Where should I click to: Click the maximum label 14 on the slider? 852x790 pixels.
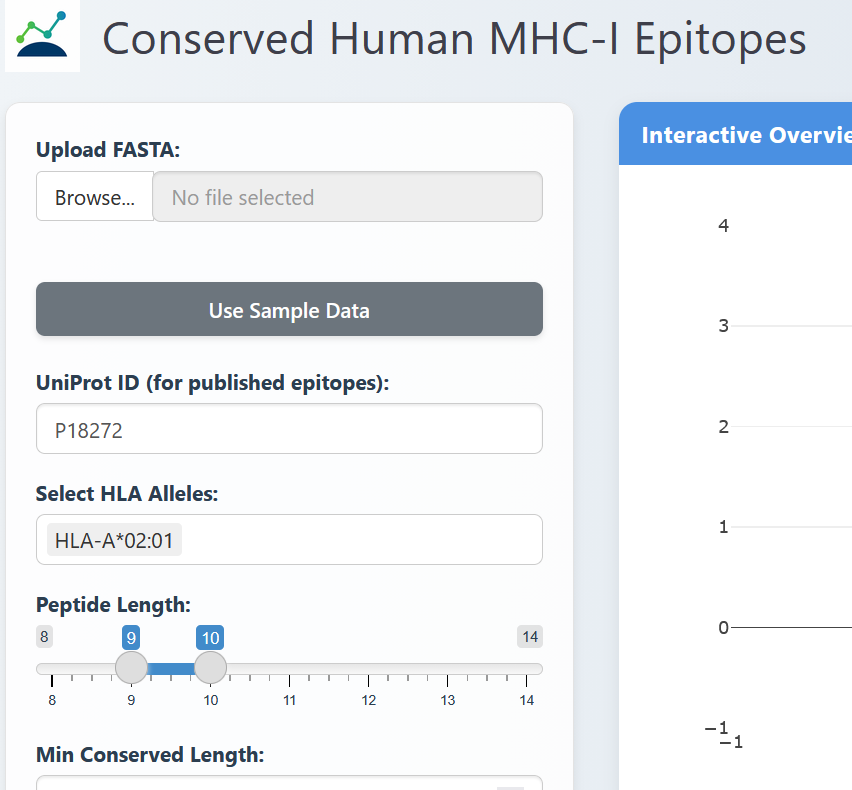530,637
